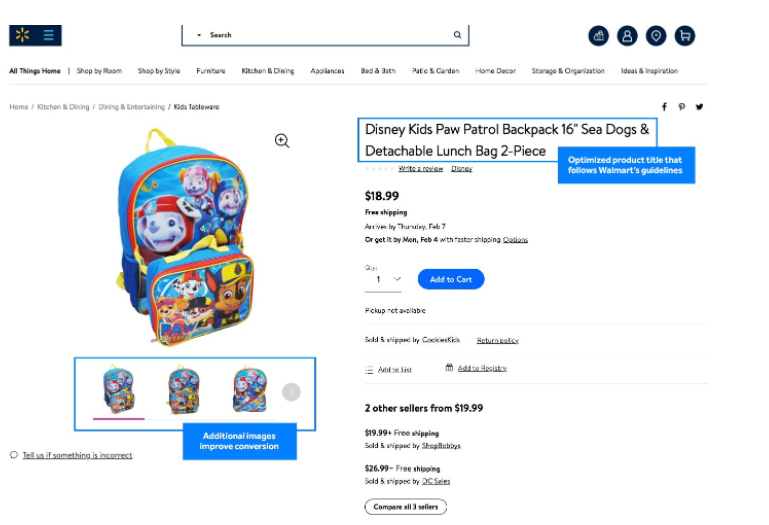Open the Kitchen & Dining menu

(268, 71)
